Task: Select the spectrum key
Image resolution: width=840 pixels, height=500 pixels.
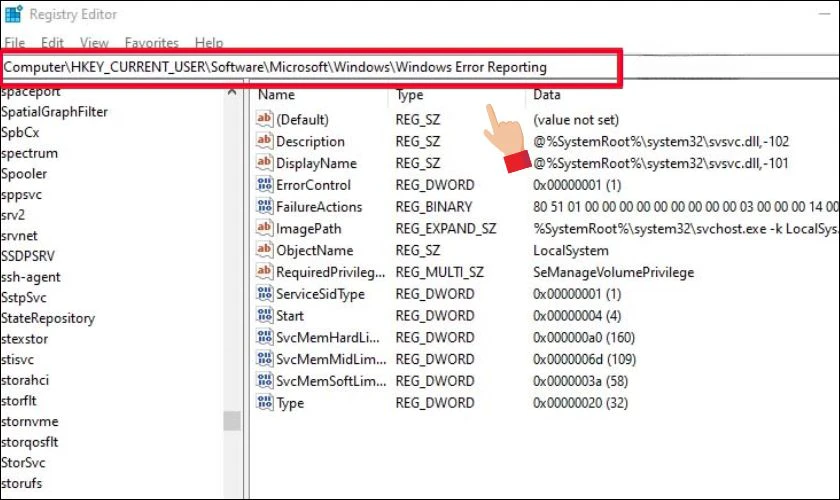Action: tap(29, 154)
